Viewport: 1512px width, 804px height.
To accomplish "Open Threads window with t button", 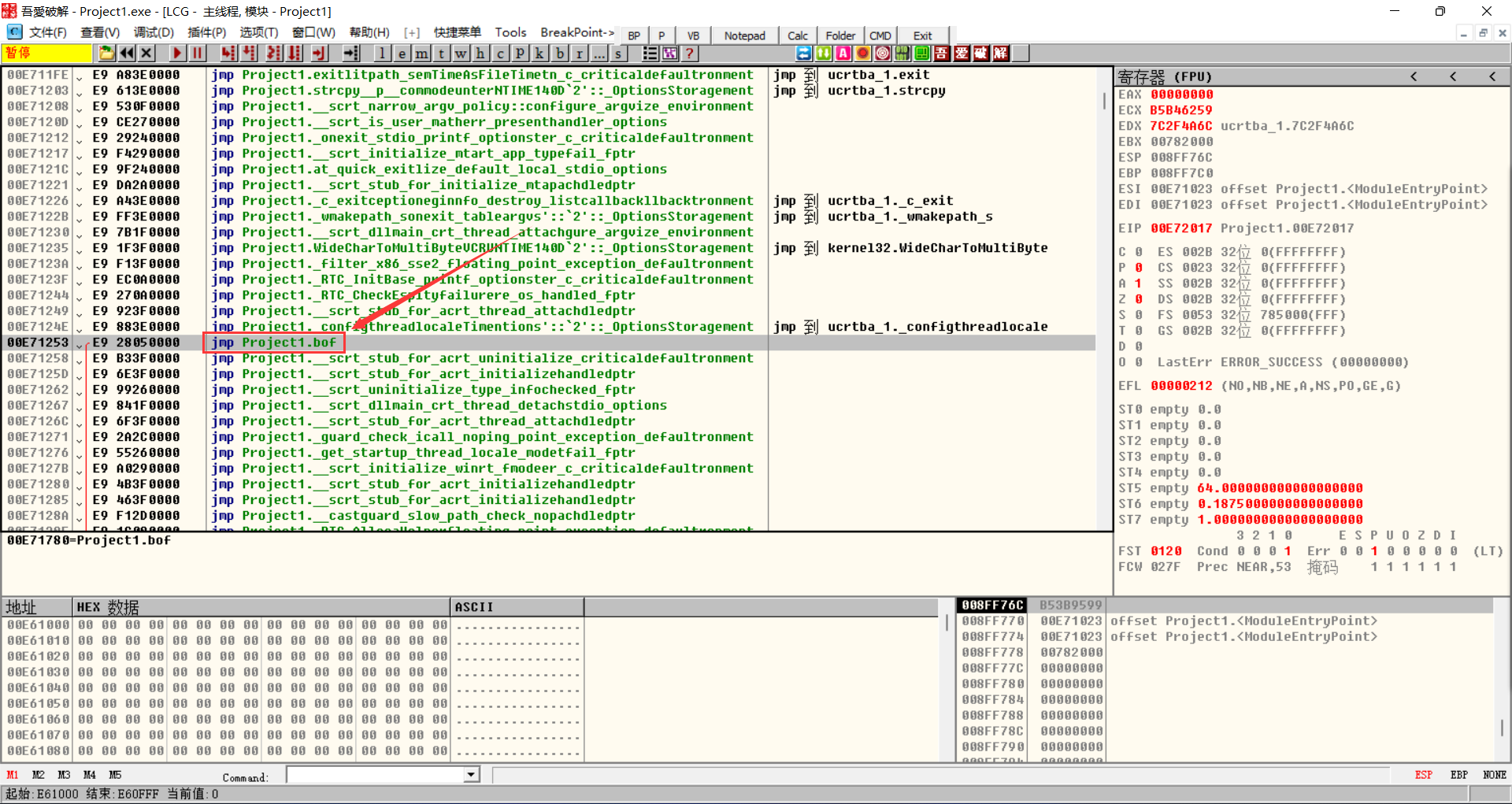I will [x=441, y=54].
